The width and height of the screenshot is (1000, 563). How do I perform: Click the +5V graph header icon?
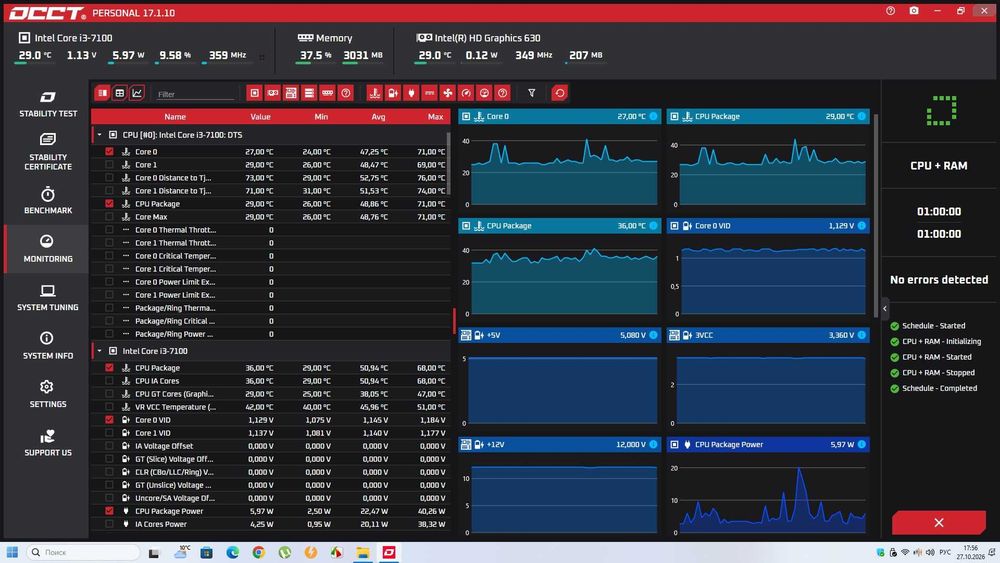tap(466, 335)
